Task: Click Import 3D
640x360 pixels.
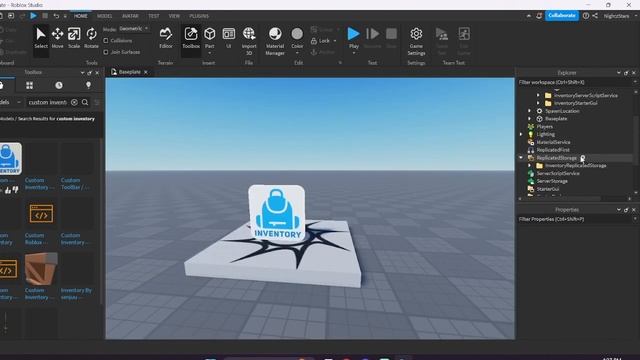Action: click(x=249, y=41)
